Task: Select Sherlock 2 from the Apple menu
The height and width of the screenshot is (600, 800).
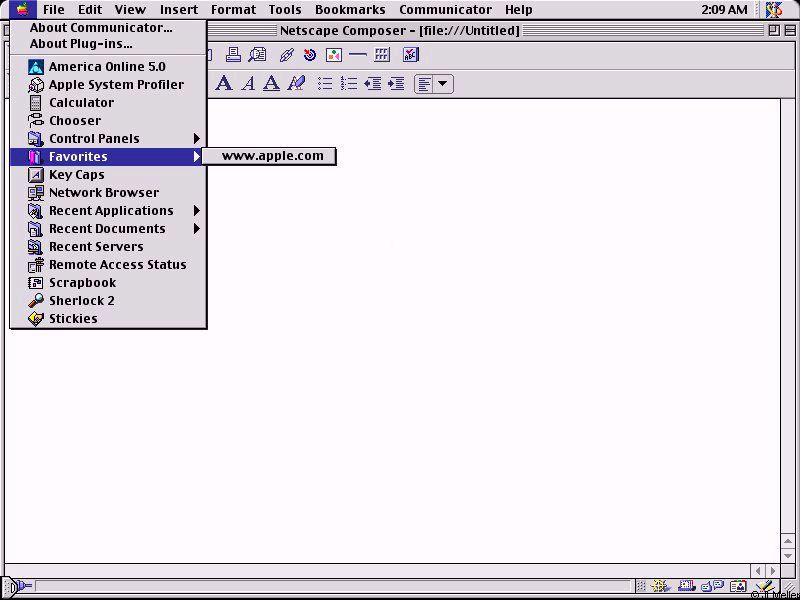Action: [x=82, y=300]
